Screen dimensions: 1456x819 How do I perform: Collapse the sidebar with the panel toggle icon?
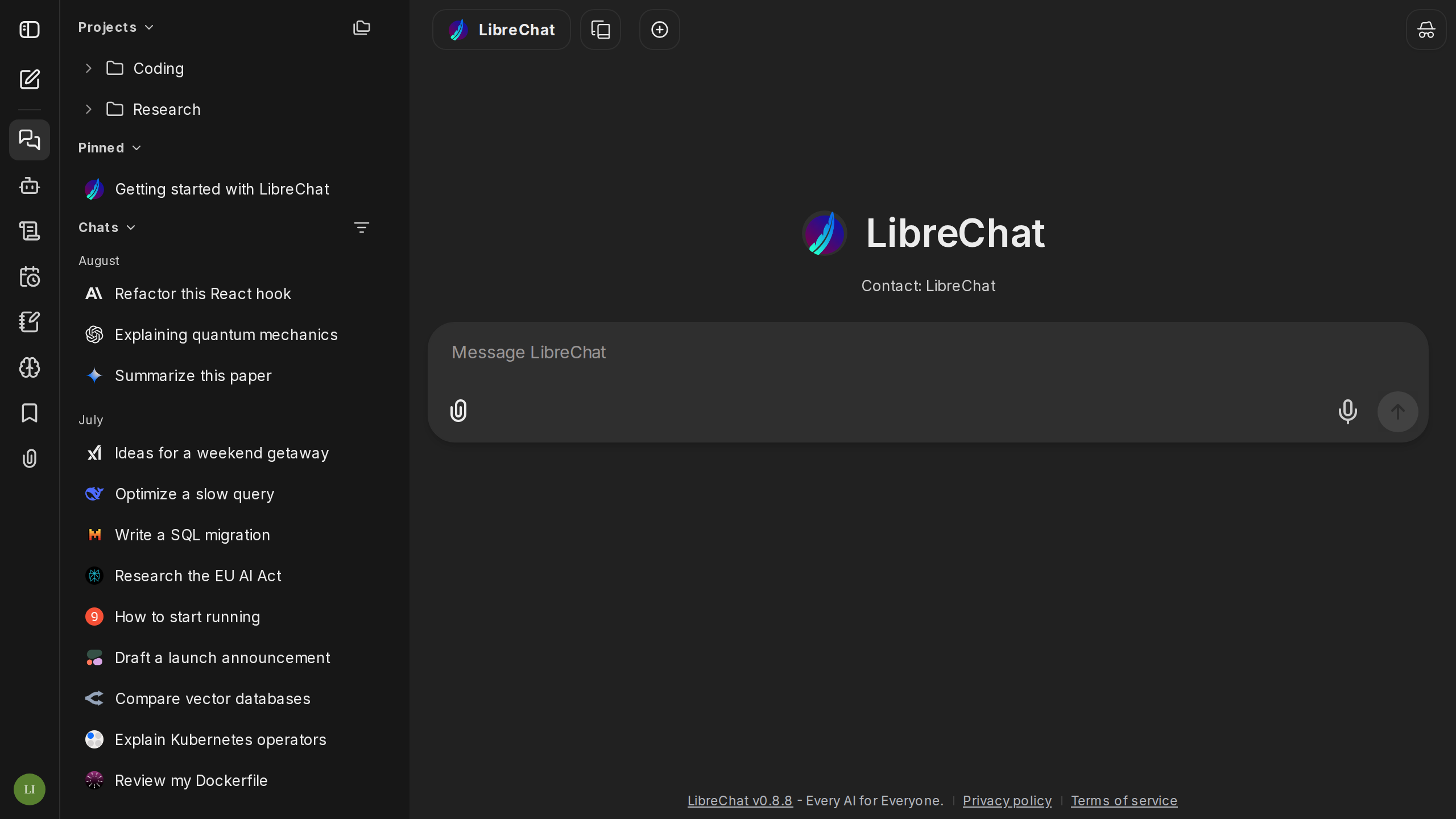tap(30, 30)
